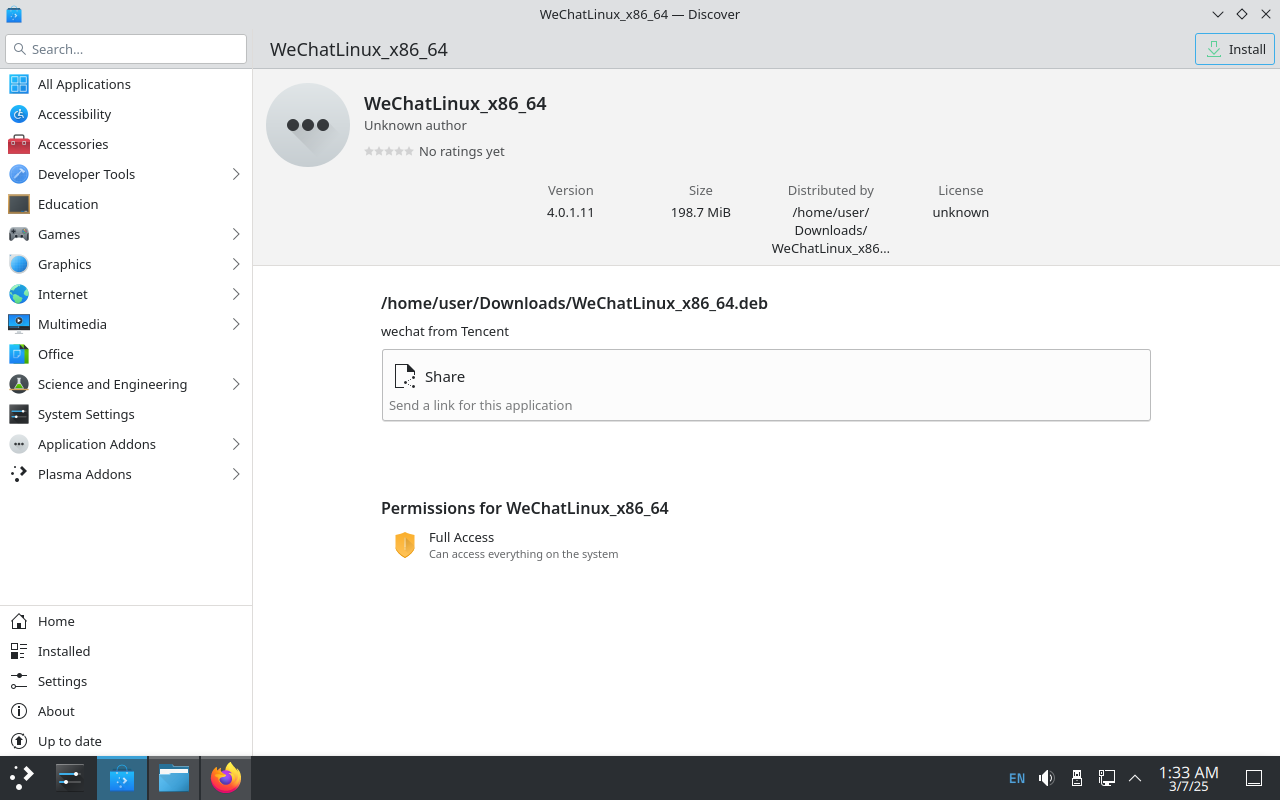The image size is (1280, 800).
Task: Open the Dolphin file manager from taskbar
Action: pos(174,777)
